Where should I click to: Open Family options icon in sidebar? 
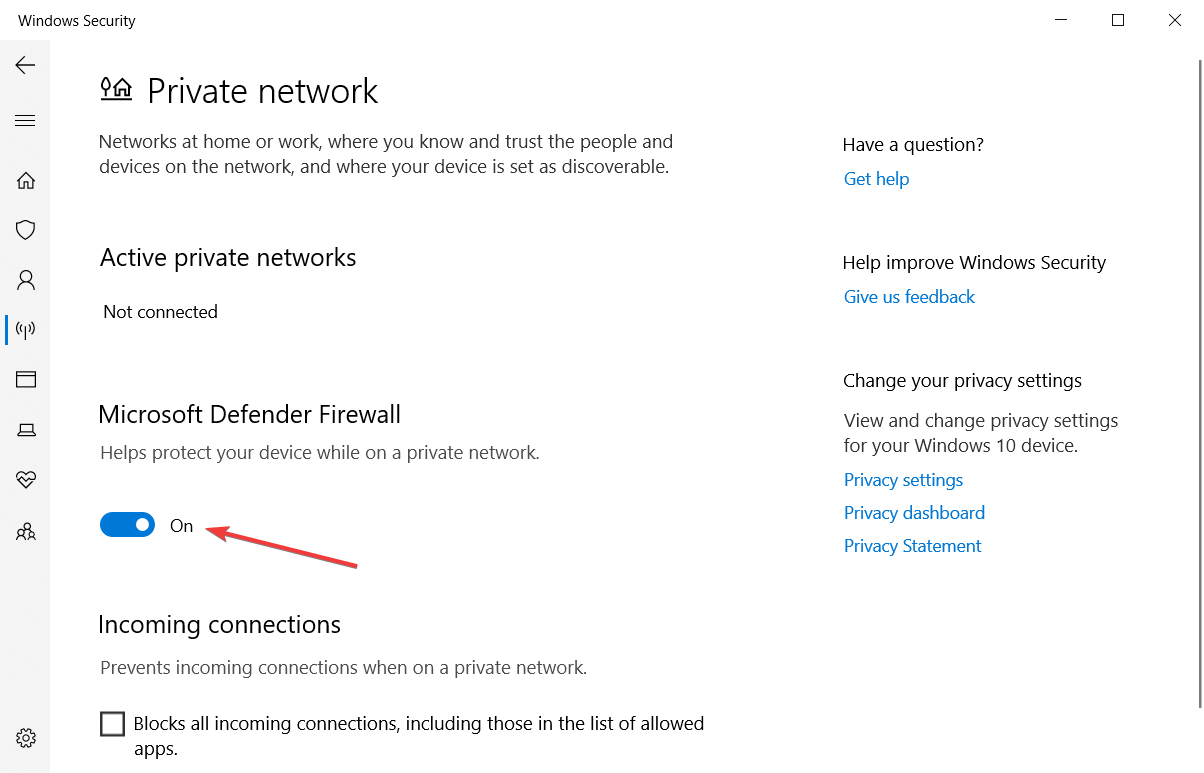click(x=26, y=531)
